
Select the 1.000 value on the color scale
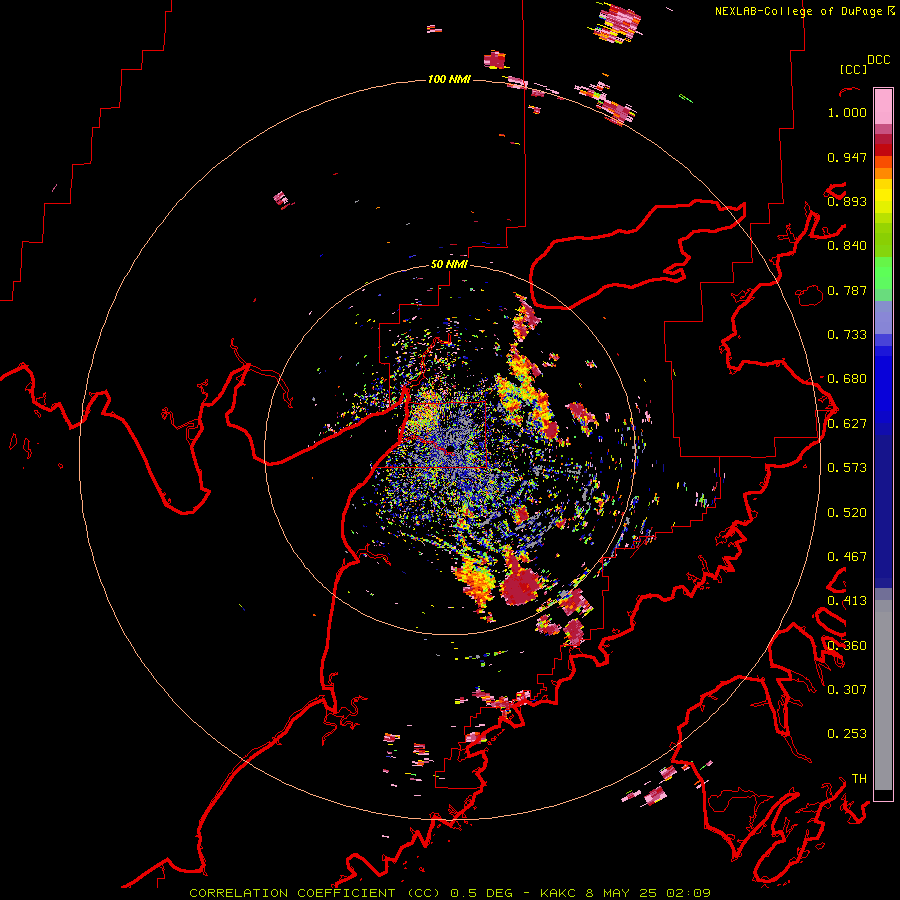pyautogui.click(x=847, y=112)
